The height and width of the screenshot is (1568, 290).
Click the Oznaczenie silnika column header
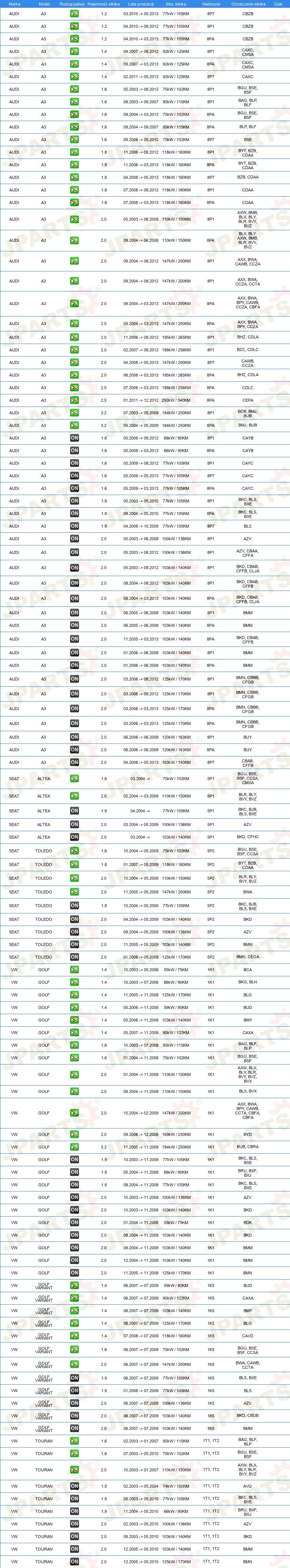[248, 4]
